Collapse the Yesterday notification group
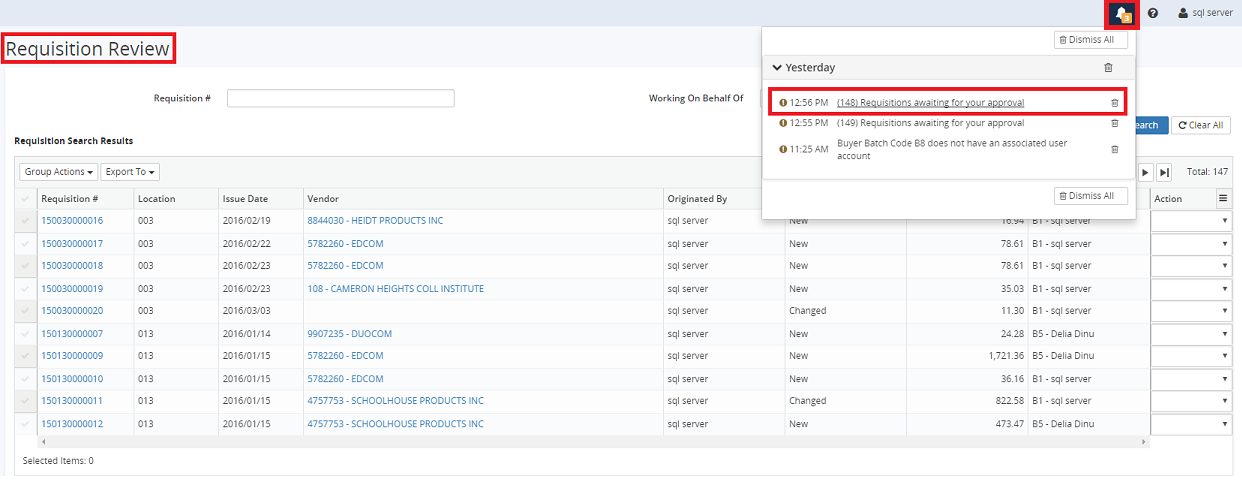 (x=777, y=68)
